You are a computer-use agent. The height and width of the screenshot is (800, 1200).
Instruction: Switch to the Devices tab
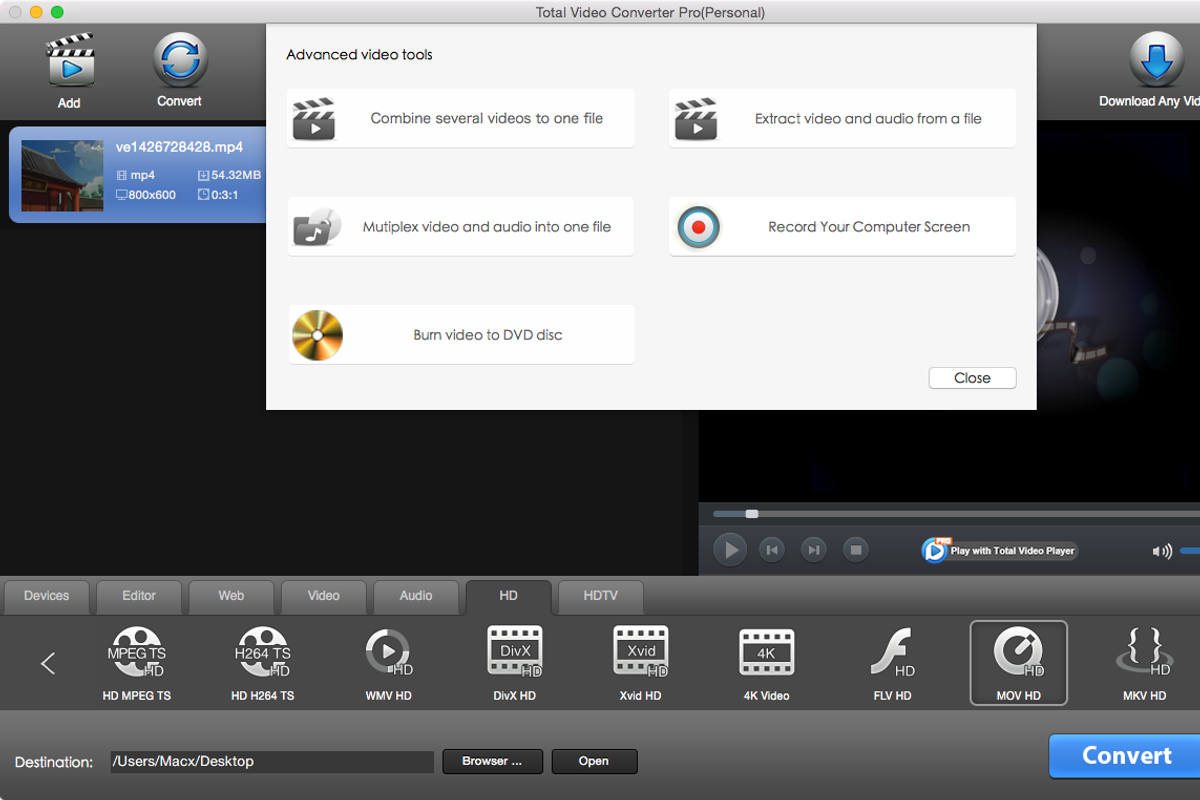coord(47,596)
